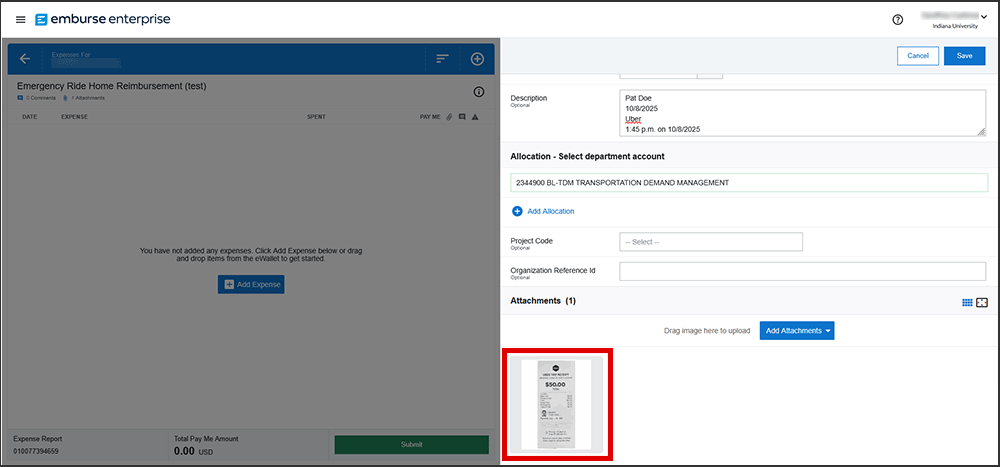Click the Organization Reference Id field

[x=802, y=272]
